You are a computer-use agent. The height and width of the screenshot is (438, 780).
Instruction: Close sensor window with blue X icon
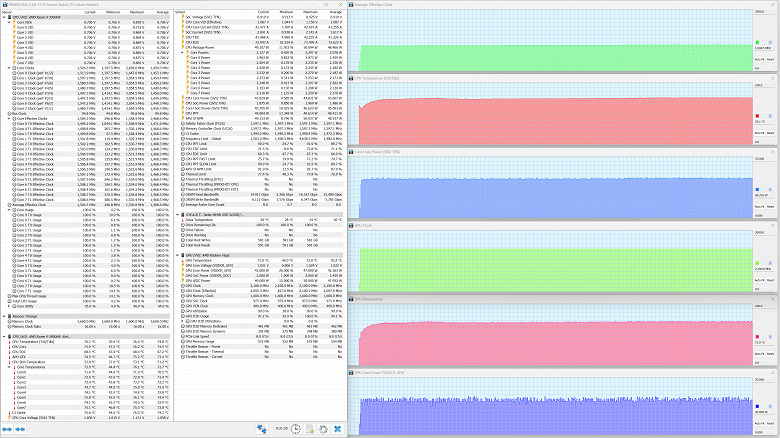coord(337,429)
